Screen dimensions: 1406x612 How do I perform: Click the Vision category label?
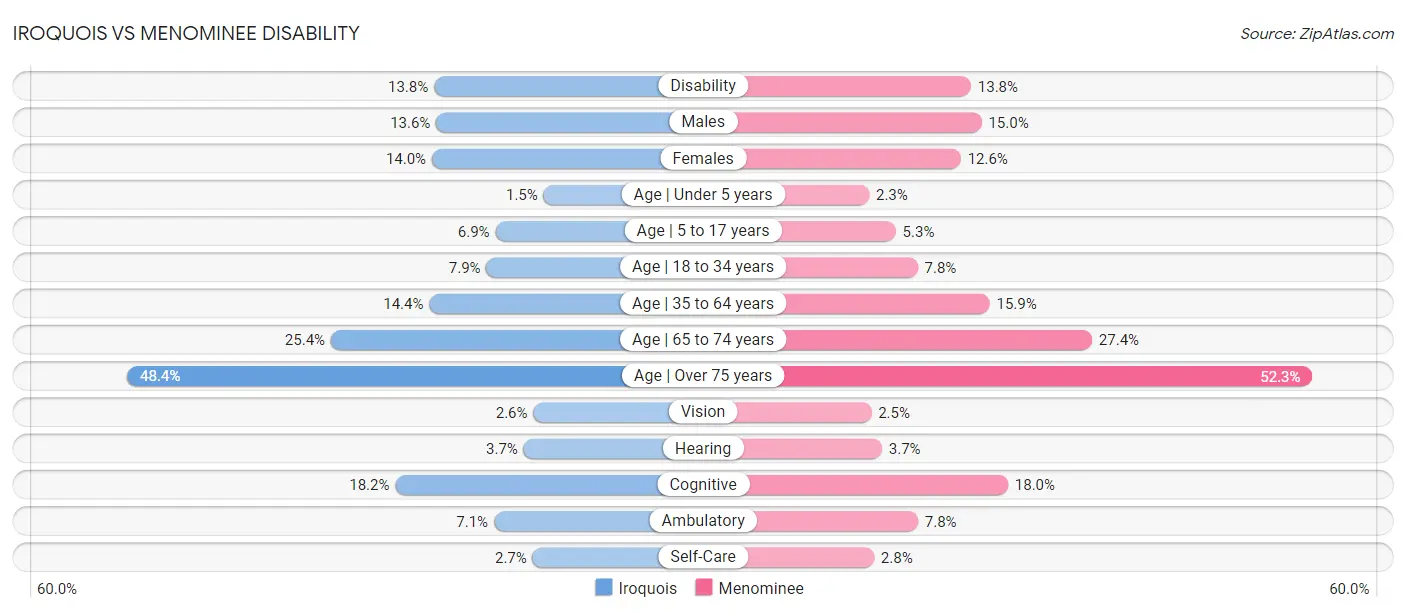(703, 412)
